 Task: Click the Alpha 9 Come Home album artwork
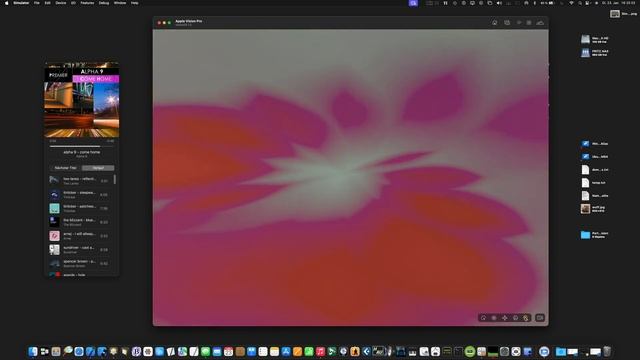coord(82,100)
